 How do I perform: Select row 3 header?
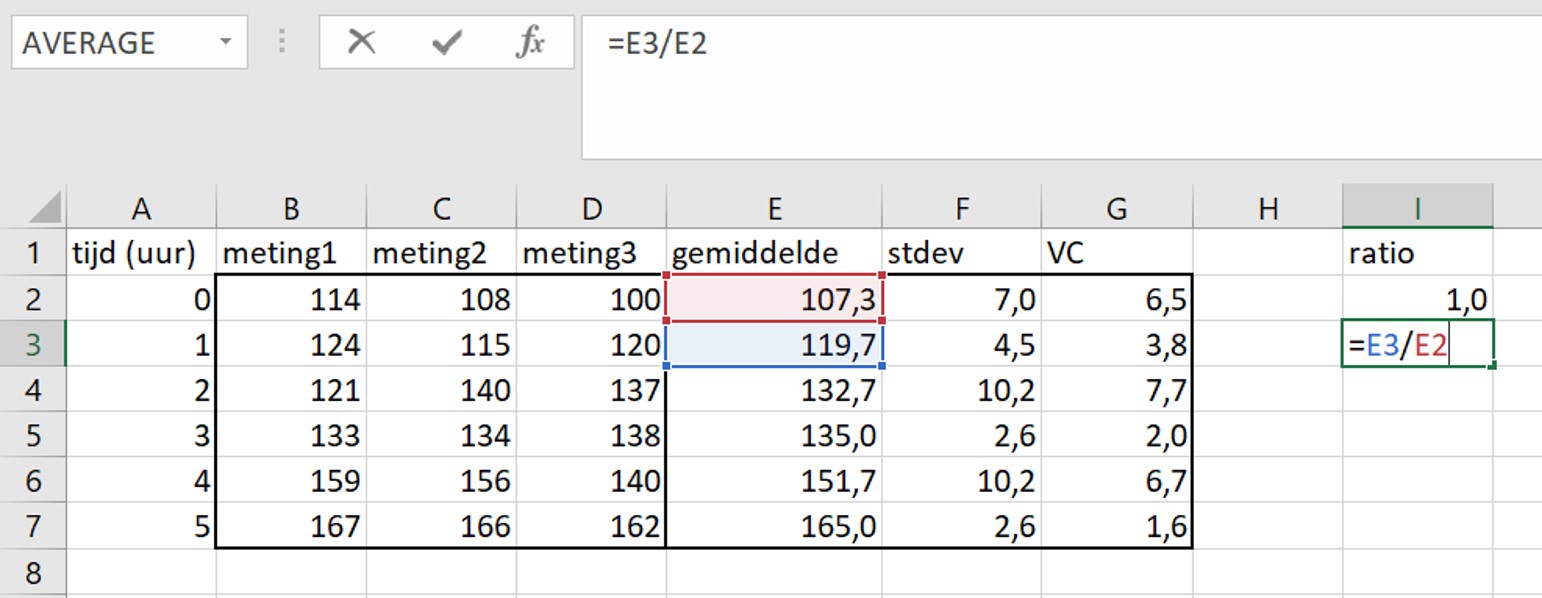(33, 344)
